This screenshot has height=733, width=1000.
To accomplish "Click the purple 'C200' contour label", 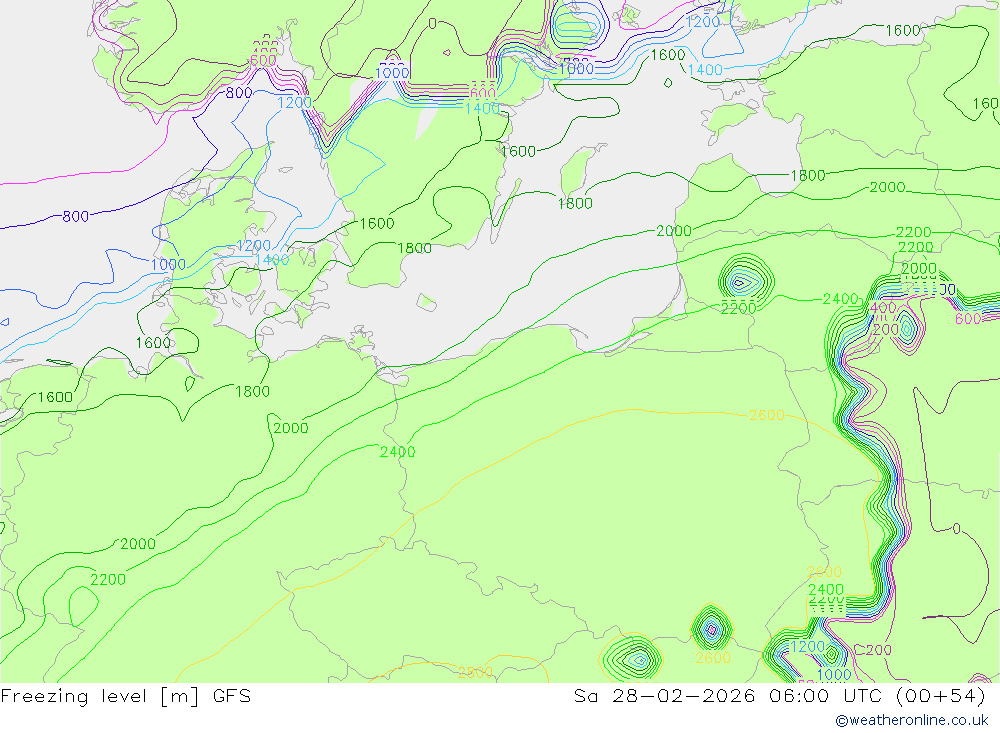I will point(872,650).
